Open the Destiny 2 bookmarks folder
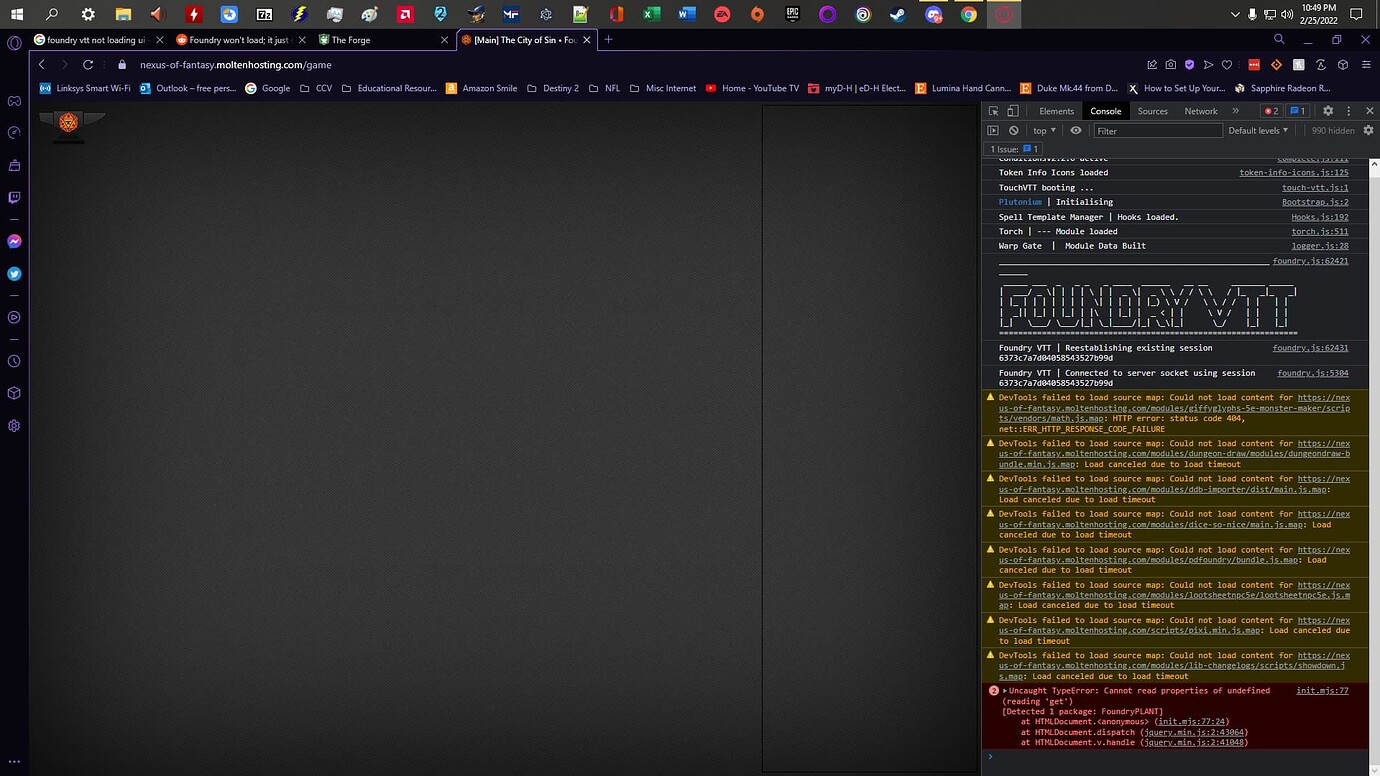The image size is (1380, 776). 553,88
